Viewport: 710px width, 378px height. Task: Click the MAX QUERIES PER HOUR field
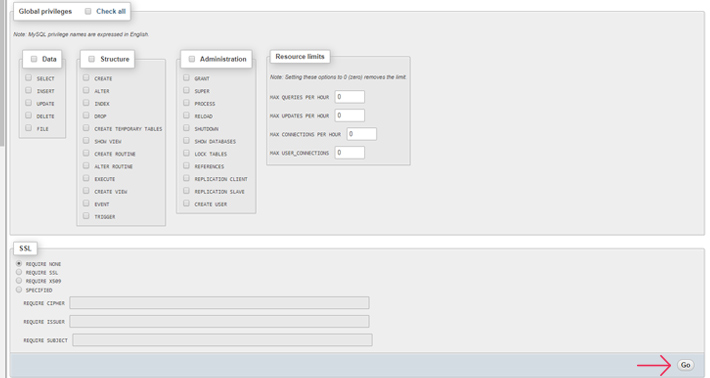tap(350, 97)
